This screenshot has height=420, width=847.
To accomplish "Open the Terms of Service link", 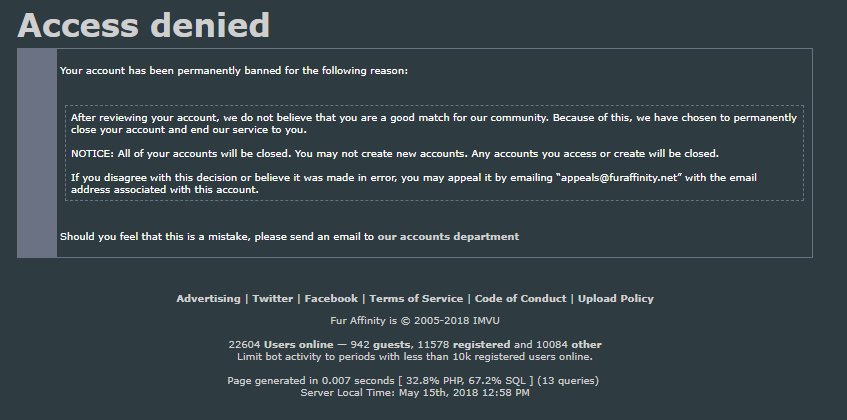I will [416, 299].
